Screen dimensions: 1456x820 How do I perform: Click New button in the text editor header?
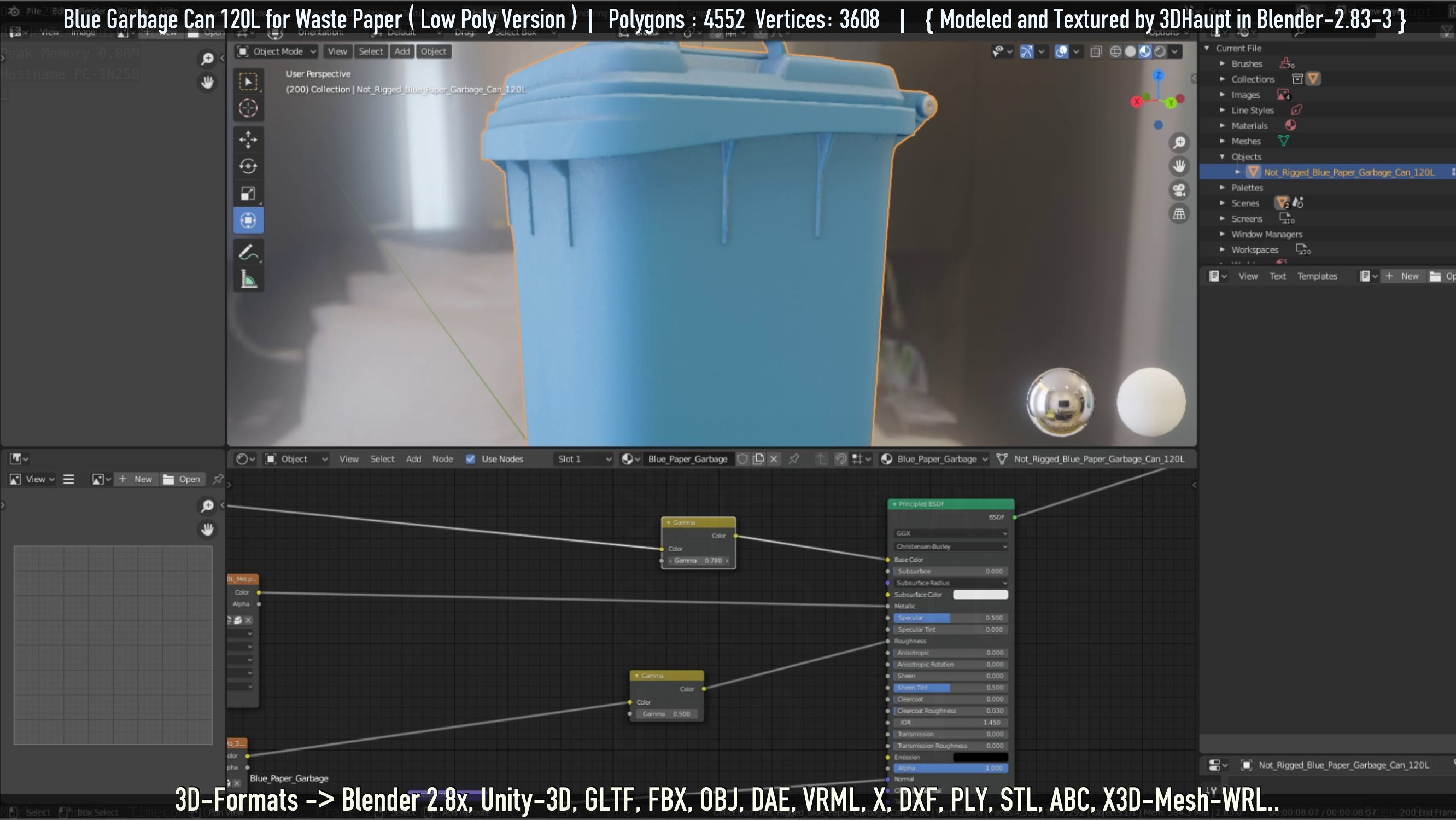1402,276
